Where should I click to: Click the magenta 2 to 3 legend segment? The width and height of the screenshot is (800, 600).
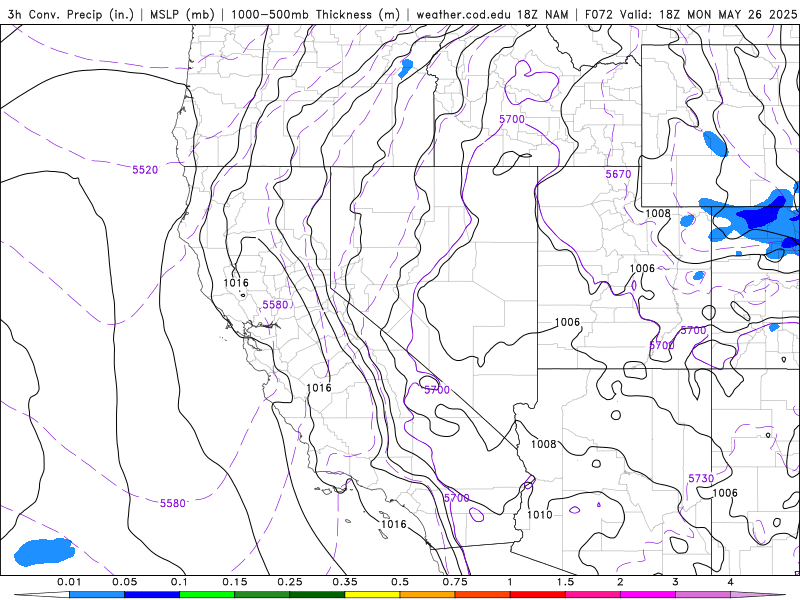[648, 595]
